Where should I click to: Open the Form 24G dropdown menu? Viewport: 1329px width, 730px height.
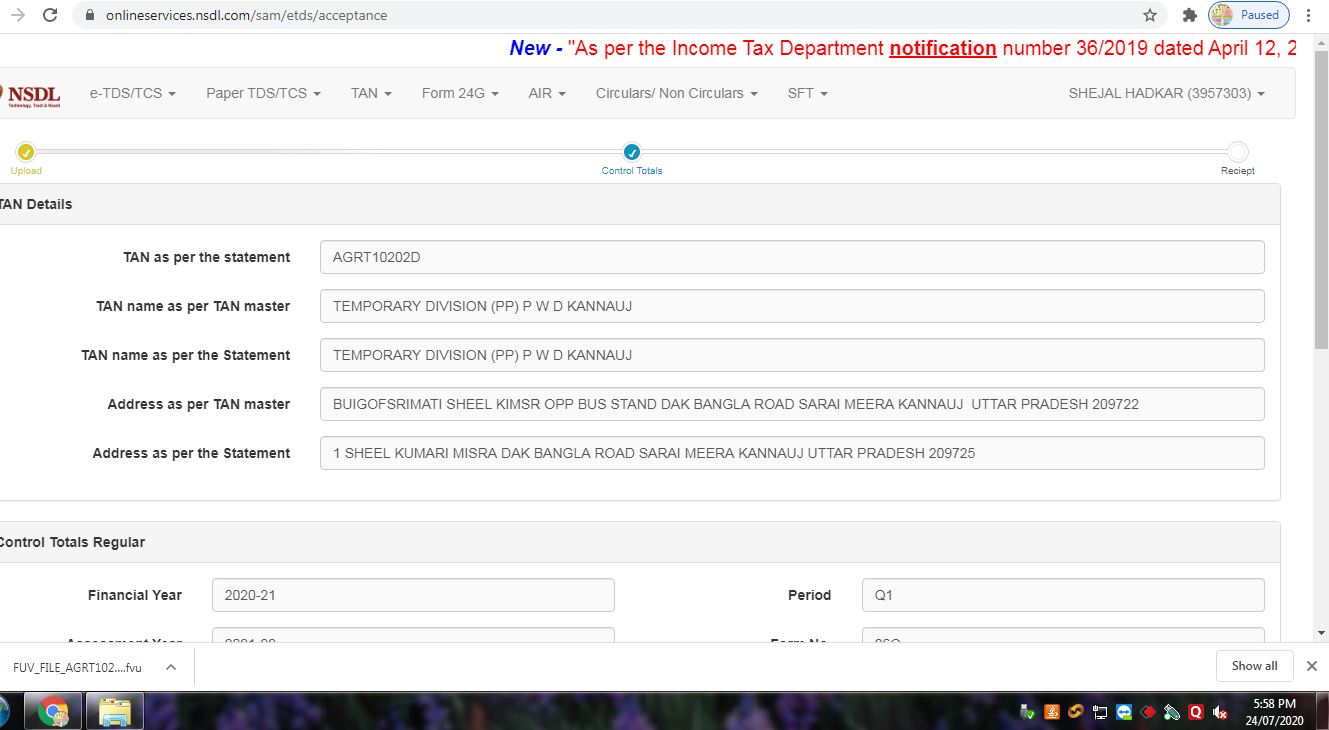pos(460,93)
